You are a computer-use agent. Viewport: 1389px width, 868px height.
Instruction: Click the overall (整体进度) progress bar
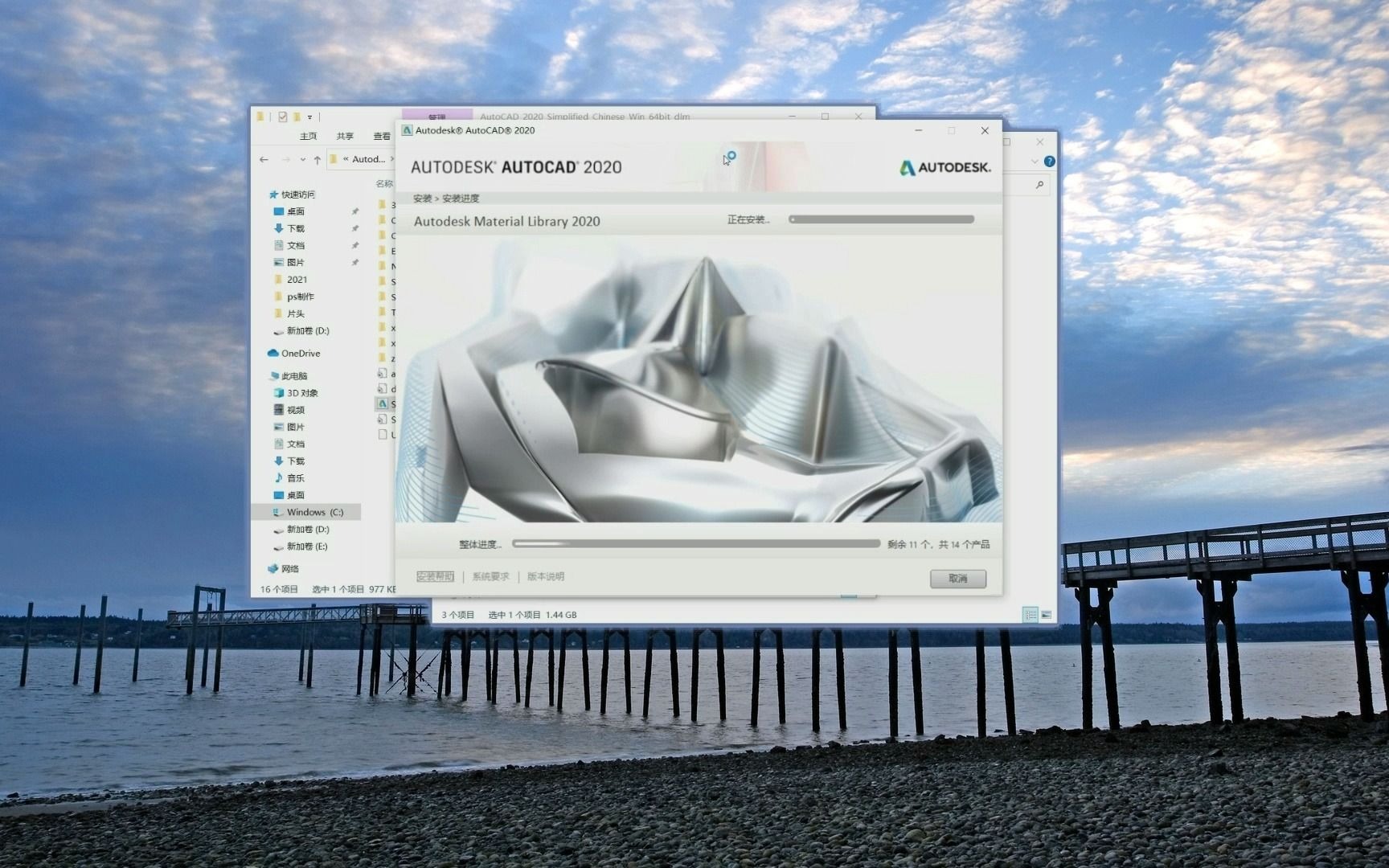(696, 544)
